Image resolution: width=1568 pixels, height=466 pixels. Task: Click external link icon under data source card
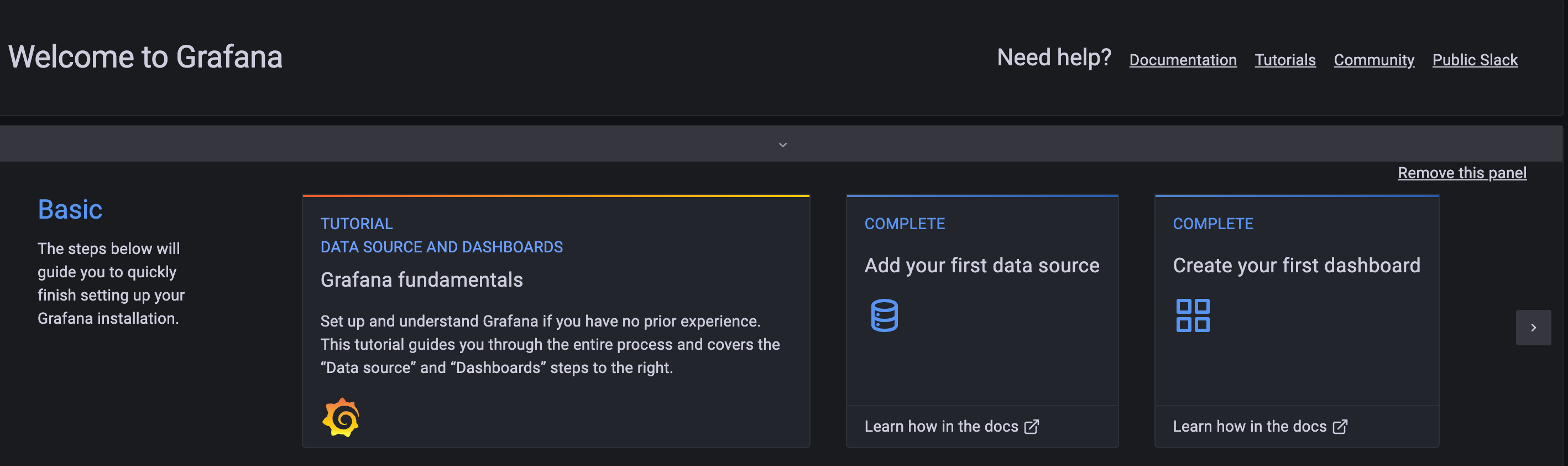1031,427
